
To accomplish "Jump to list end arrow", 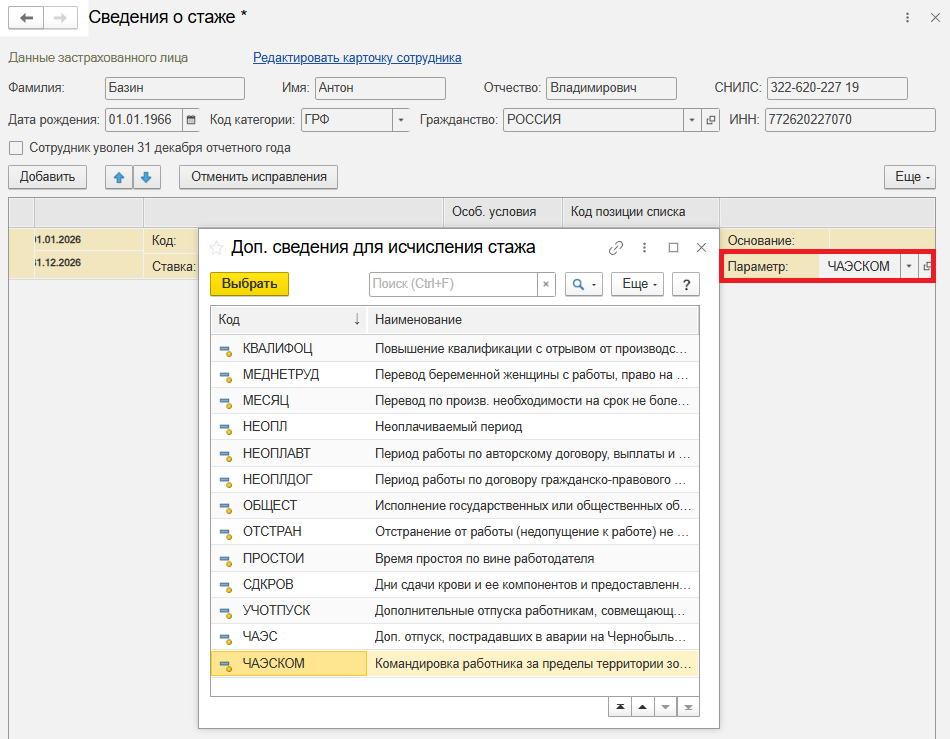I will 687,707.
